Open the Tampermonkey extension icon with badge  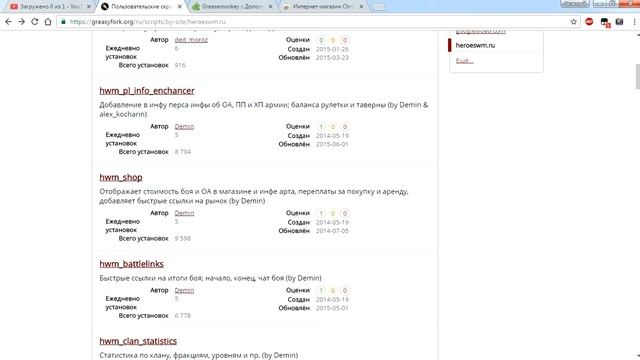coord(605,22)
